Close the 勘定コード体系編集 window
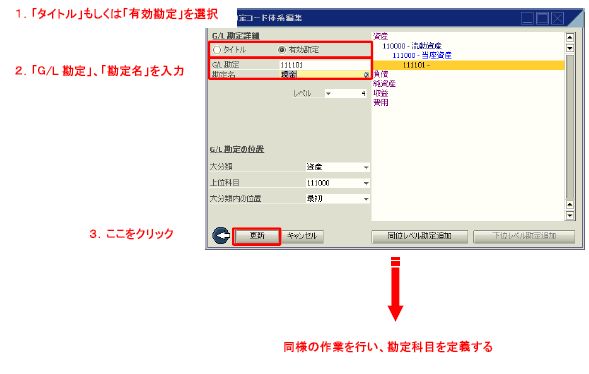The width and height of the screenshot is (589, 374). (x=557, y=18)
